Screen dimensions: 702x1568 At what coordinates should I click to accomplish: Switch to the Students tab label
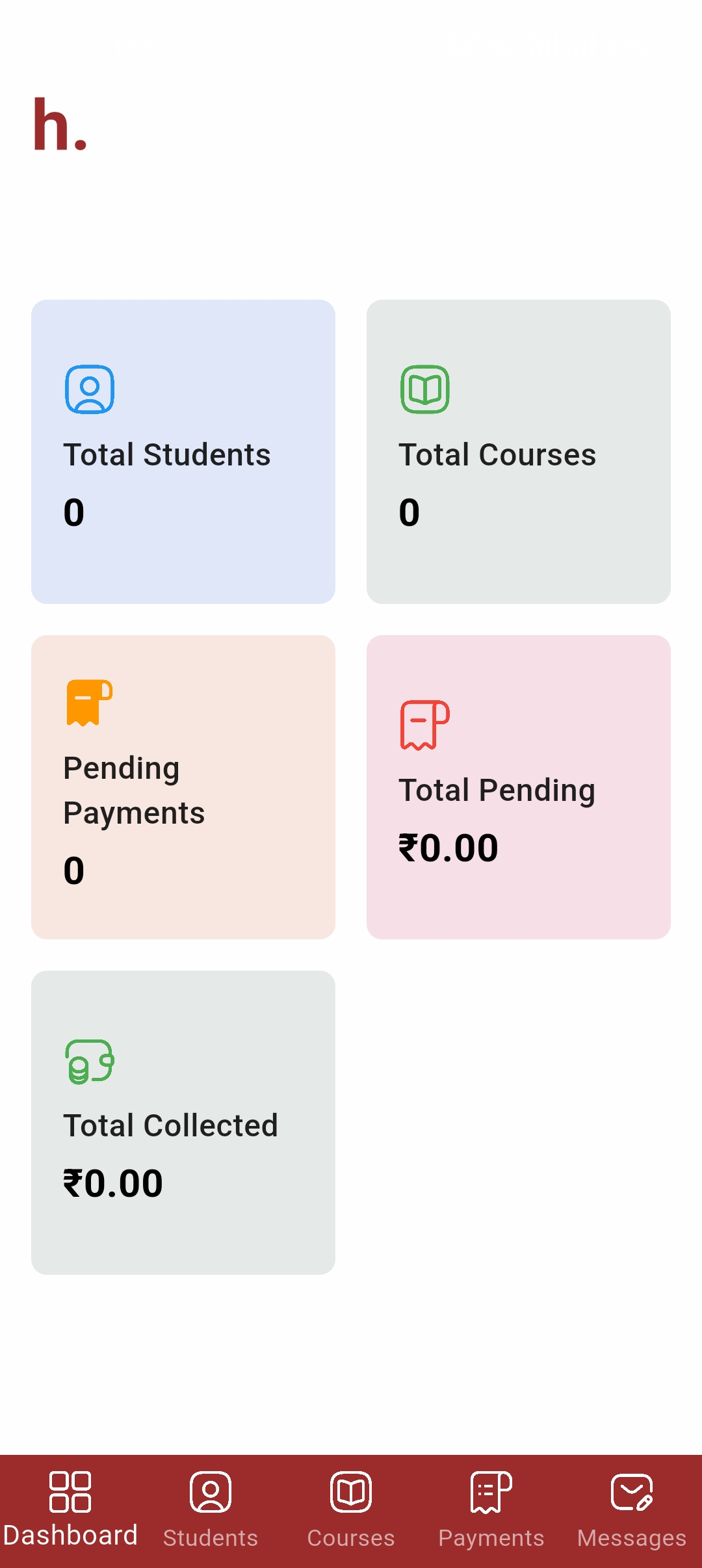211,1538
